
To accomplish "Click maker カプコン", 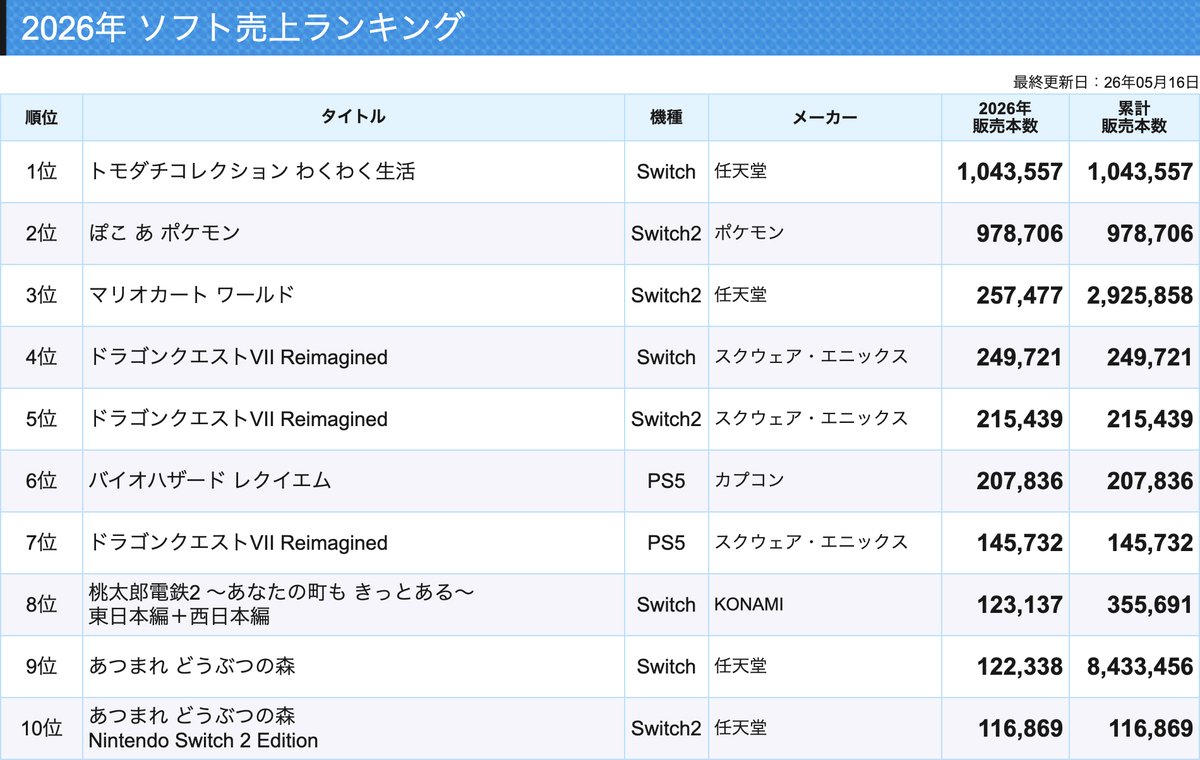I will point(750,481).
